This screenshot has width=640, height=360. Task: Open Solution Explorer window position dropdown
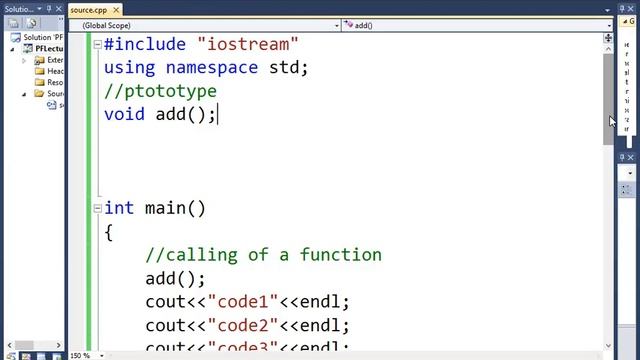39,9
